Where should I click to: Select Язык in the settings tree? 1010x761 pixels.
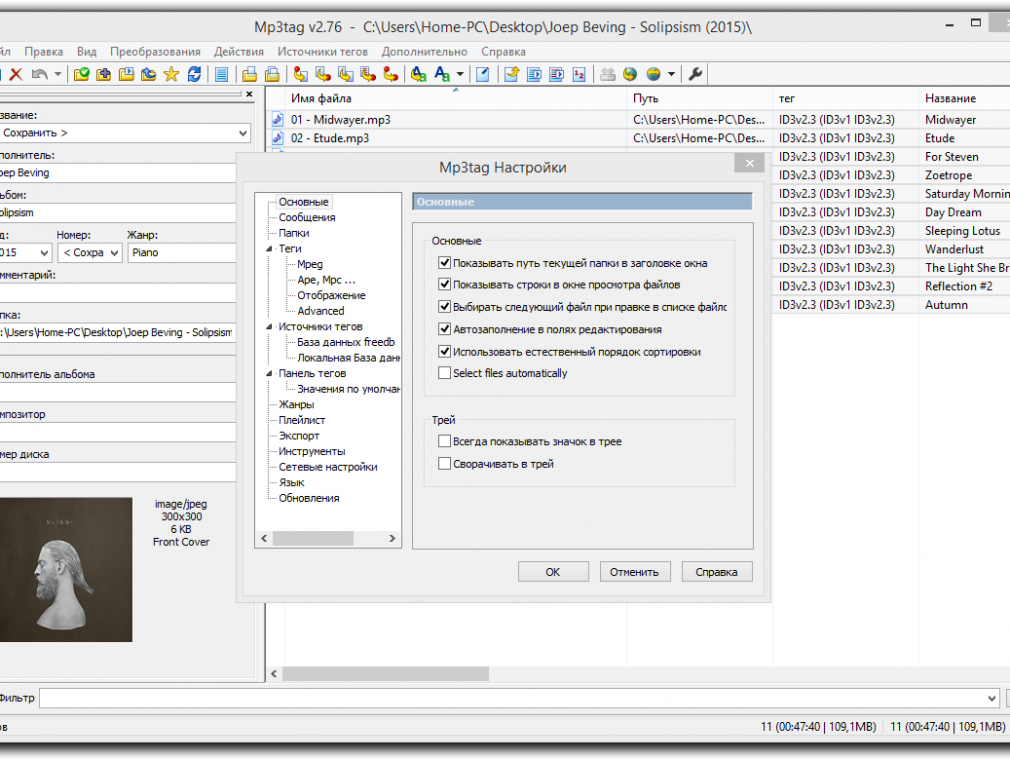click(x=292, y=483)
